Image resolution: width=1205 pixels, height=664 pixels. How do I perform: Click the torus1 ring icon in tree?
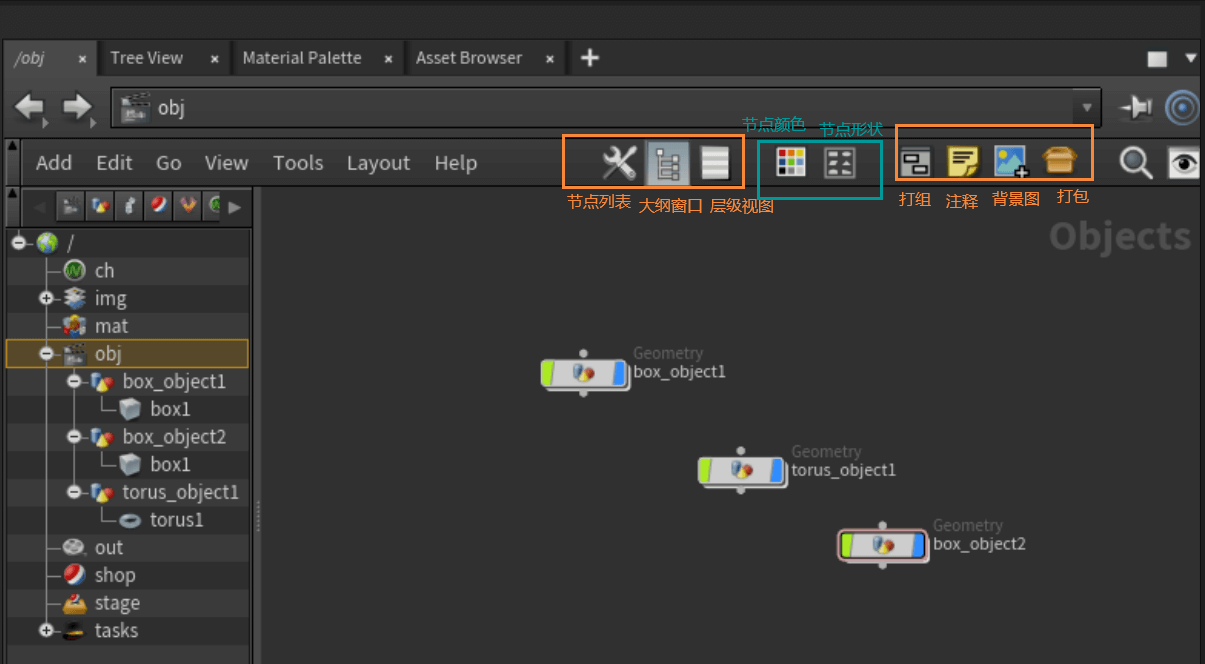pyautogui.click(x=130, y=520)
